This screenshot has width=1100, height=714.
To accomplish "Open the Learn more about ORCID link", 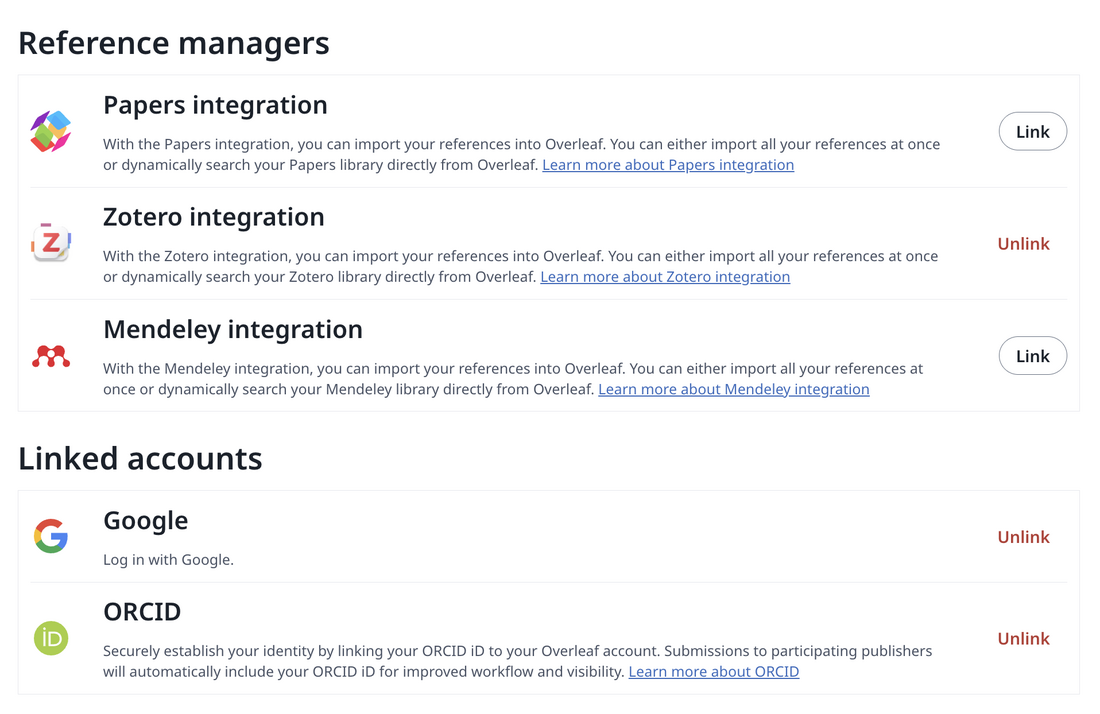I will point(713,672).
